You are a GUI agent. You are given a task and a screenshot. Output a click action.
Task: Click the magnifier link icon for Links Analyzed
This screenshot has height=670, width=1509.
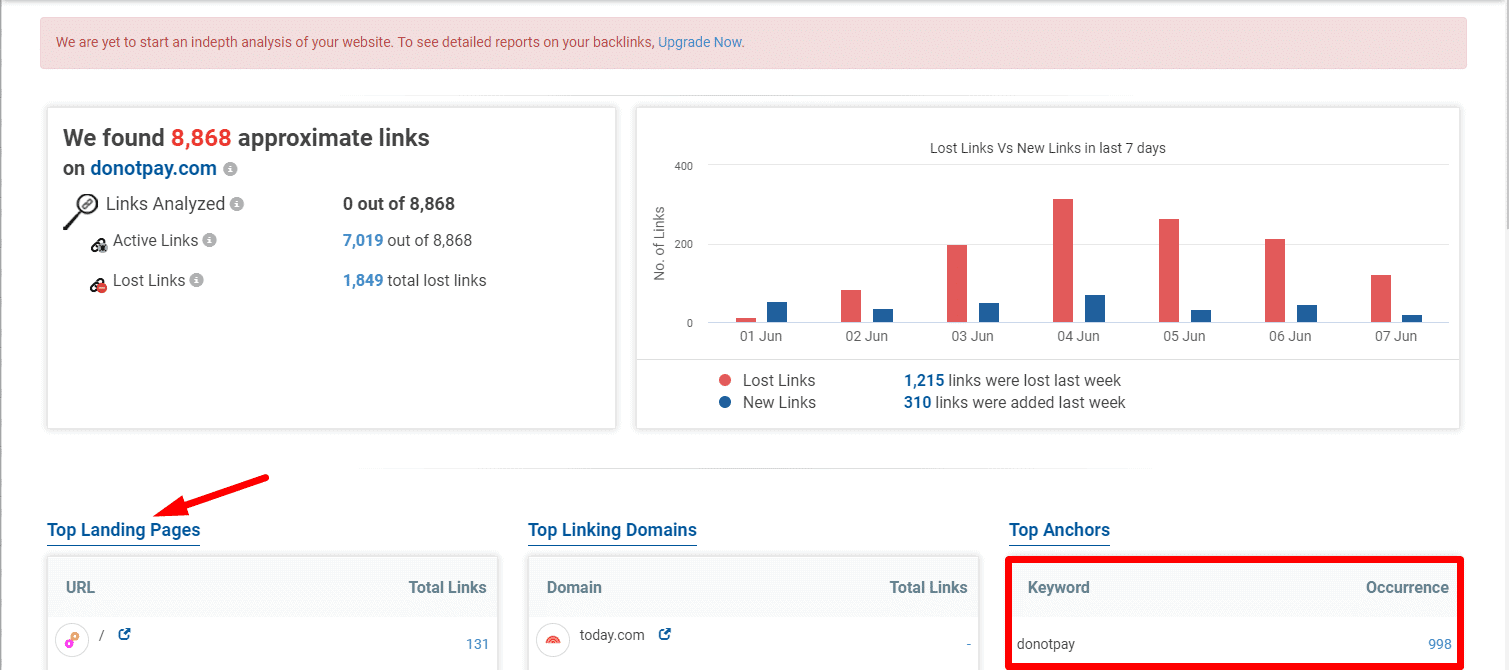80,210
